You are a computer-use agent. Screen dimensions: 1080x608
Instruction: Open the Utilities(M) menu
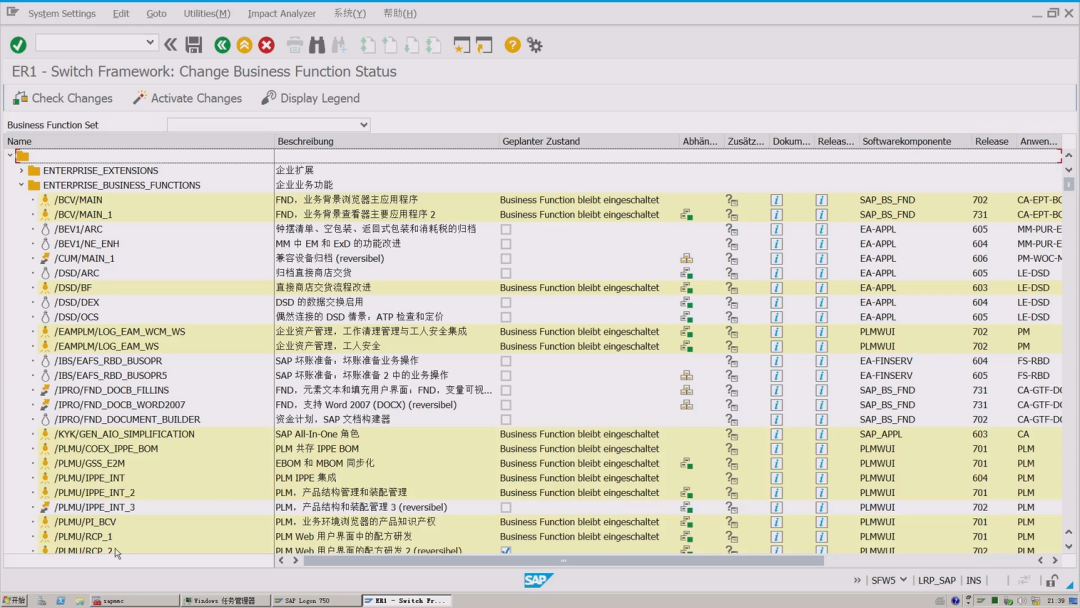pos(207,13)
